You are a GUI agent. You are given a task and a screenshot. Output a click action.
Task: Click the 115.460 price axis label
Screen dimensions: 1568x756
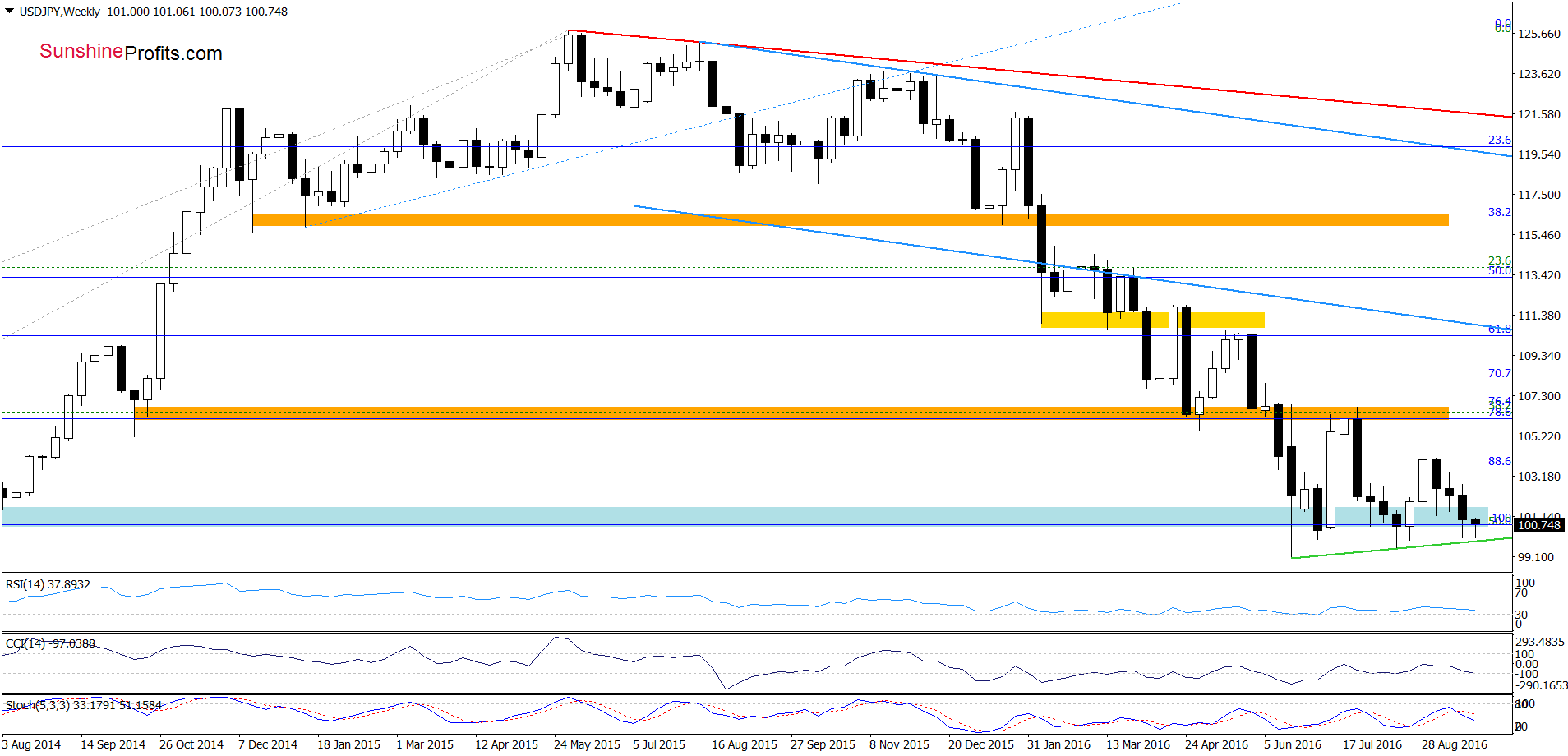1539,235
